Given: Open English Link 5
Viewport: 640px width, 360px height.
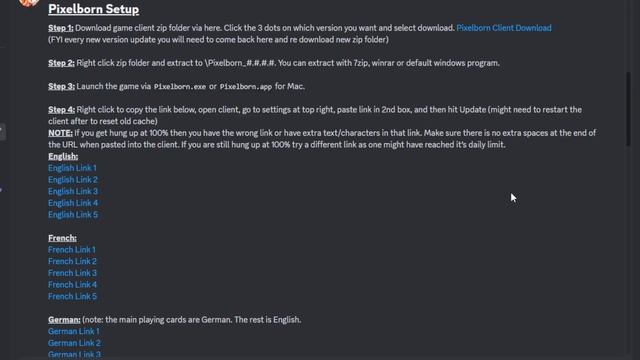Looking at the screenshot, I should click(73, 215).
